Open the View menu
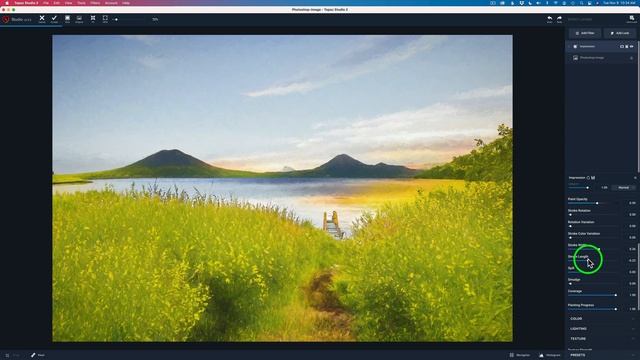The image size is (640, 360). (x=68, y=3)
